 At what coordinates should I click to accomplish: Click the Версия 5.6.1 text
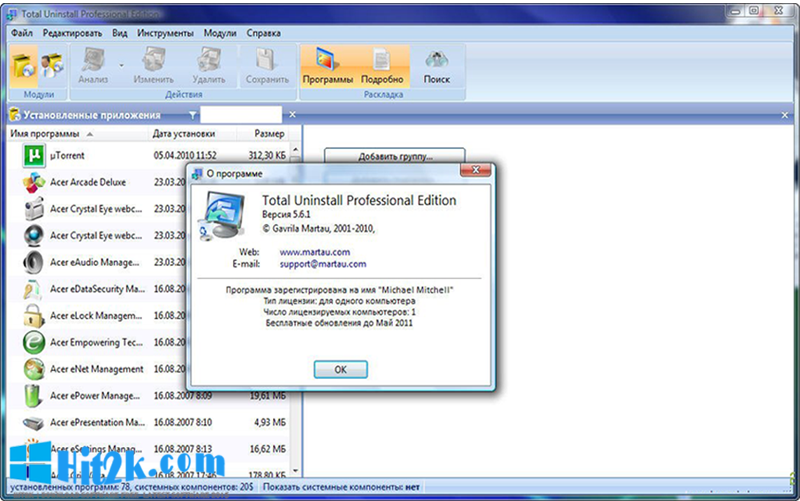[x=286, y=214]
